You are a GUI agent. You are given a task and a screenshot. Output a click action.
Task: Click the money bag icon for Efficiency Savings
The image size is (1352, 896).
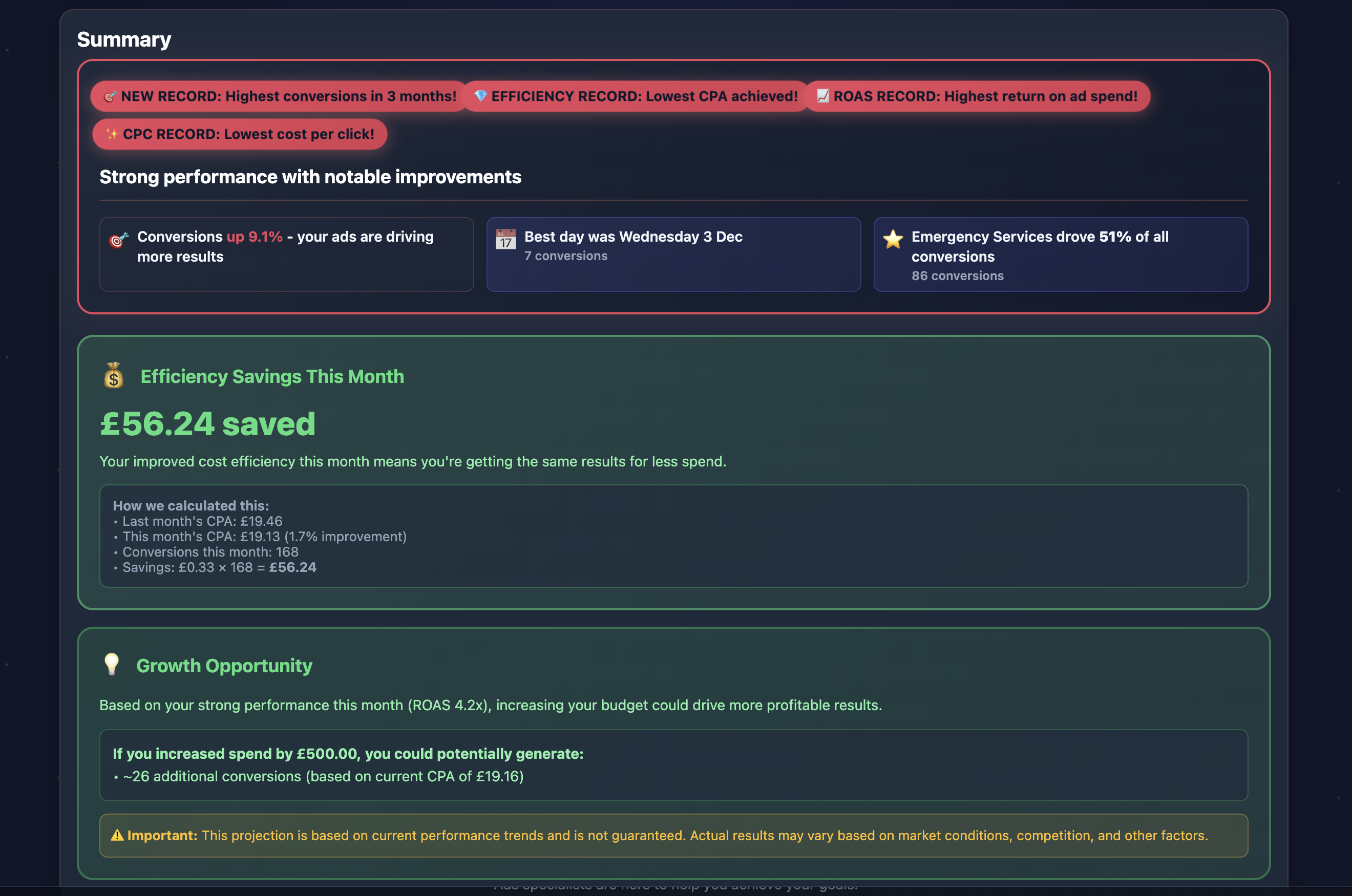click(x=113, y=376)
